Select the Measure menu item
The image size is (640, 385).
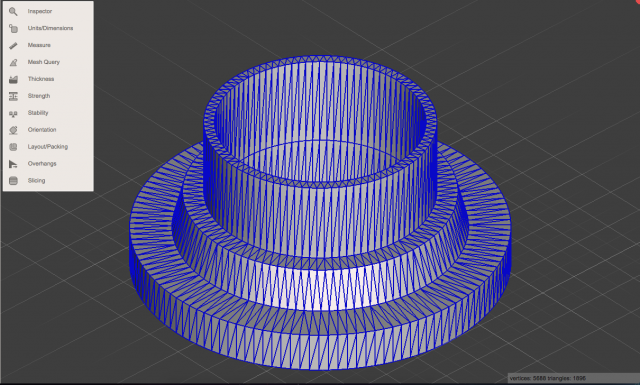pyautogui.click(x=39, y=45)
